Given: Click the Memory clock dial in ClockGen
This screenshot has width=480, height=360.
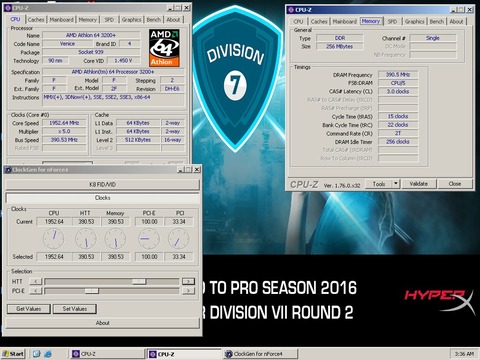Looking at the screenshot, I should pyautogui.click(x=115, y=239).
